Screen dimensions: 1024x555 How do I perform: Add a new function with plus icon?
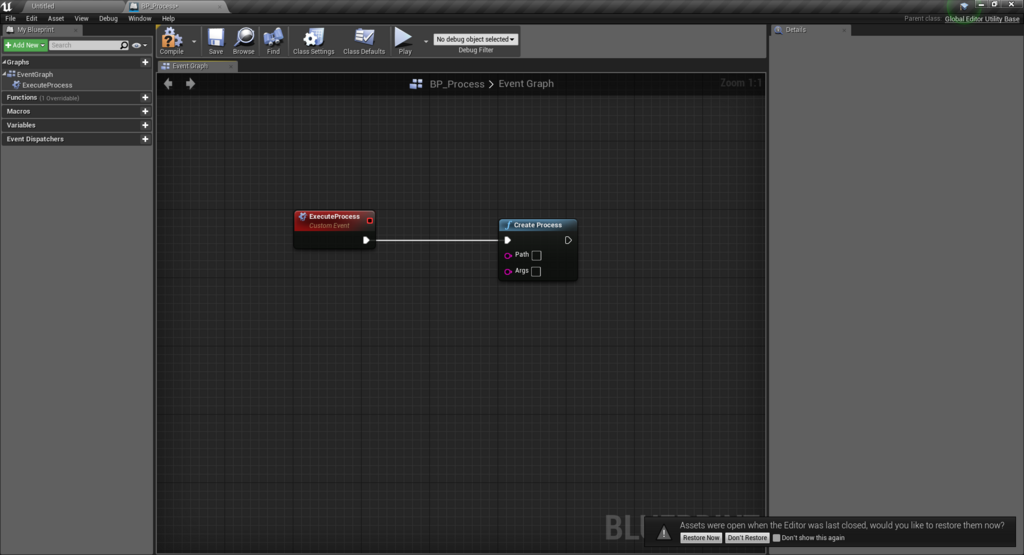tap(145, 97)
